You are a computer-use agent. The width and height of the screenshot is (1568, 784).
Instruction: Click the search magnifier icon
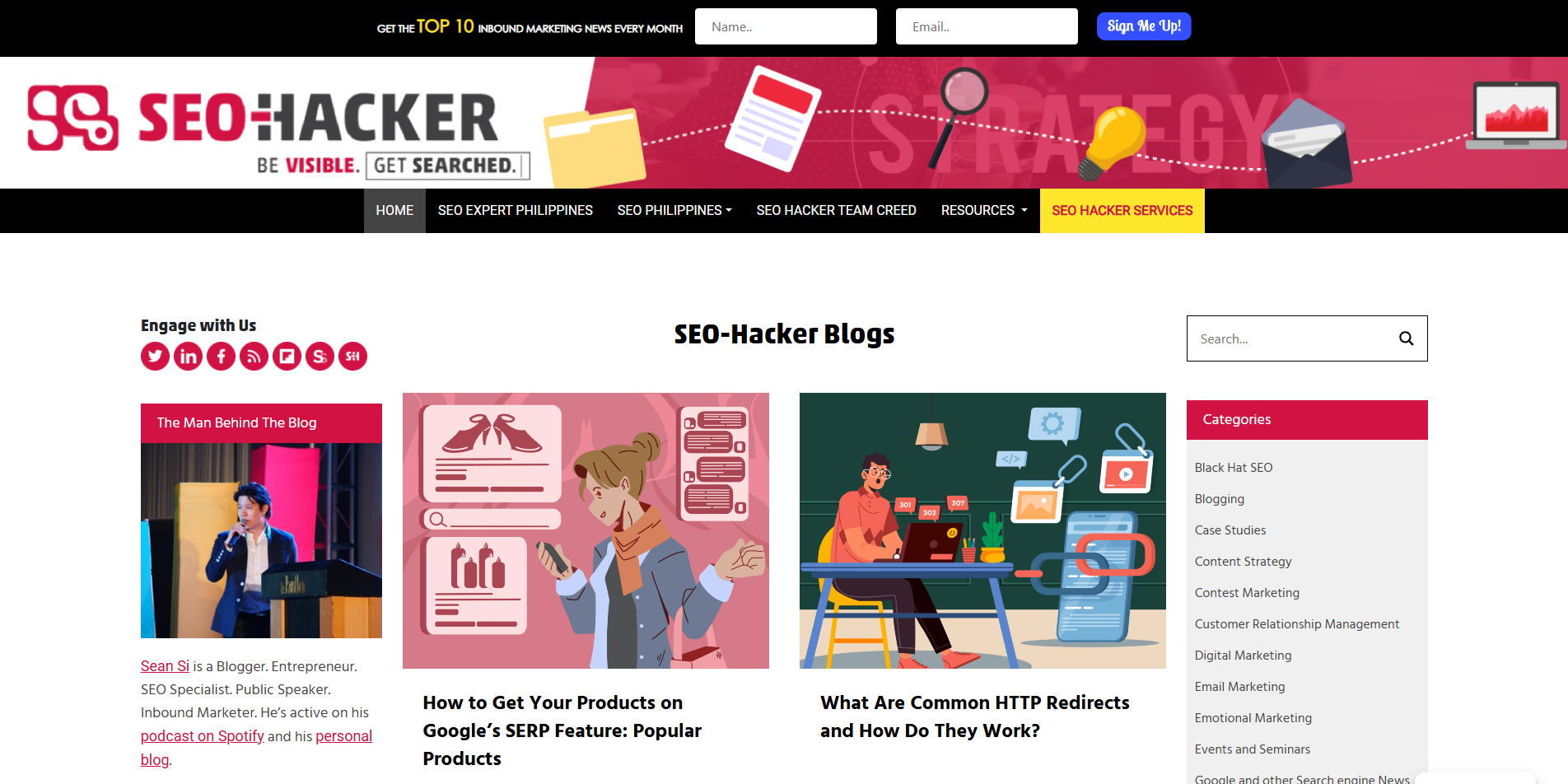tap(1406, 338)
